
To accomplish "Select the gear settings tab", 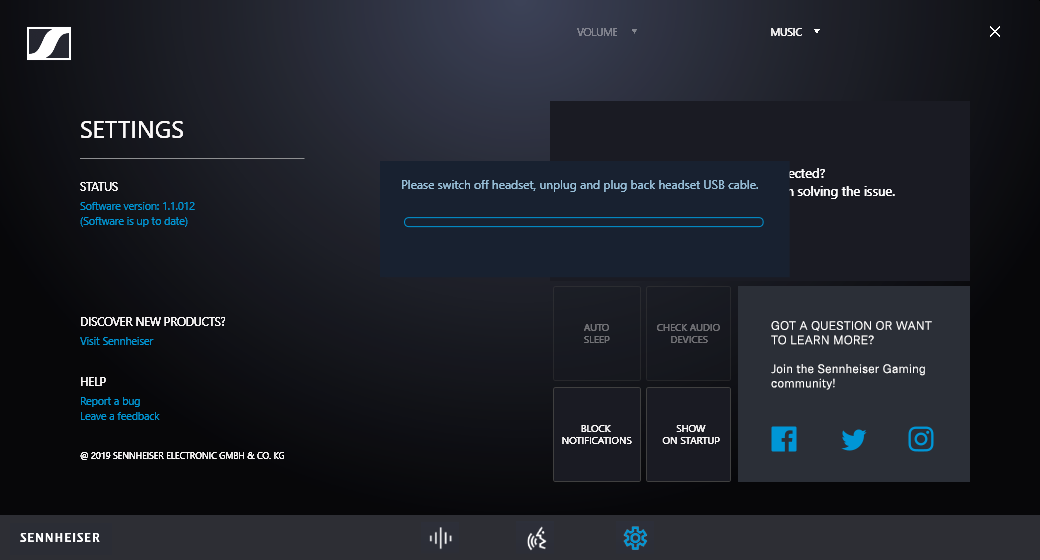I will 635,538.
